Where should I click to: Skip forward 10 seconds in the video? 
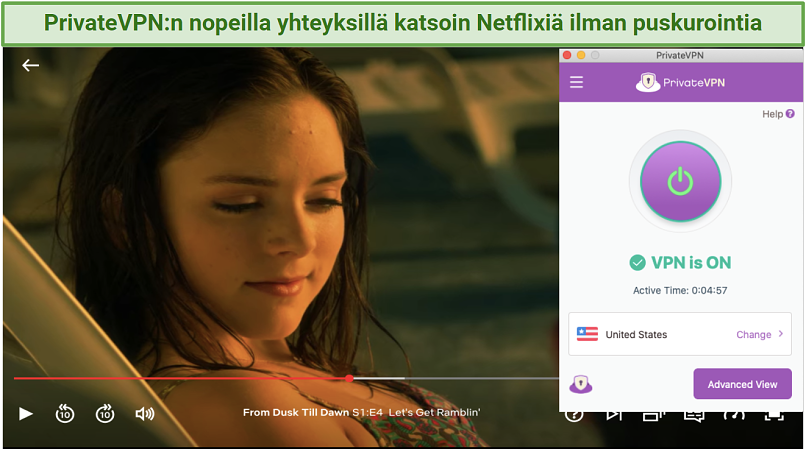tap(105, 414)
